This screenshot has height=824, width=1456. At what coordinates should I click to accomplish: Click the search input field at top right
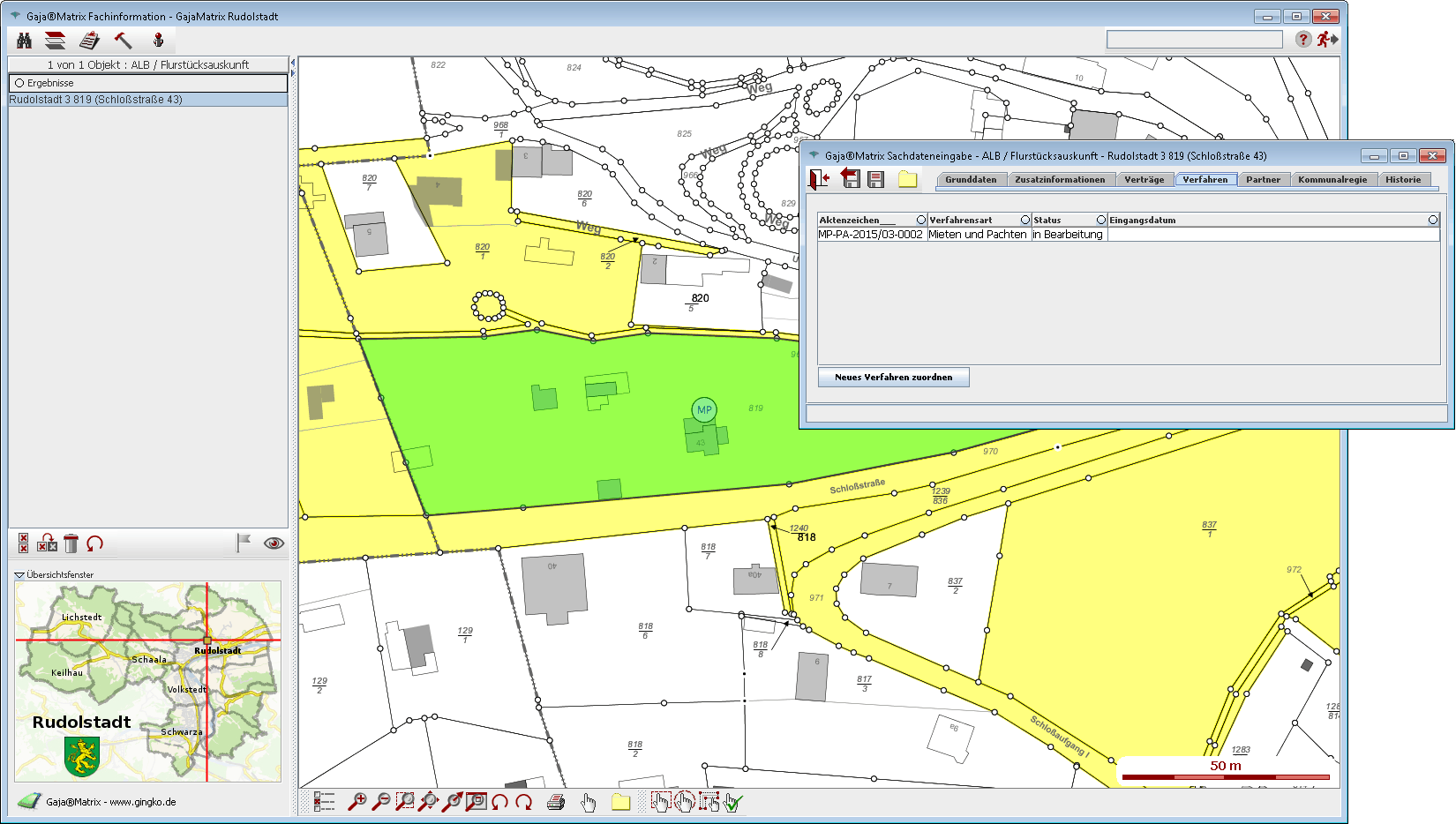point(1193,40)
